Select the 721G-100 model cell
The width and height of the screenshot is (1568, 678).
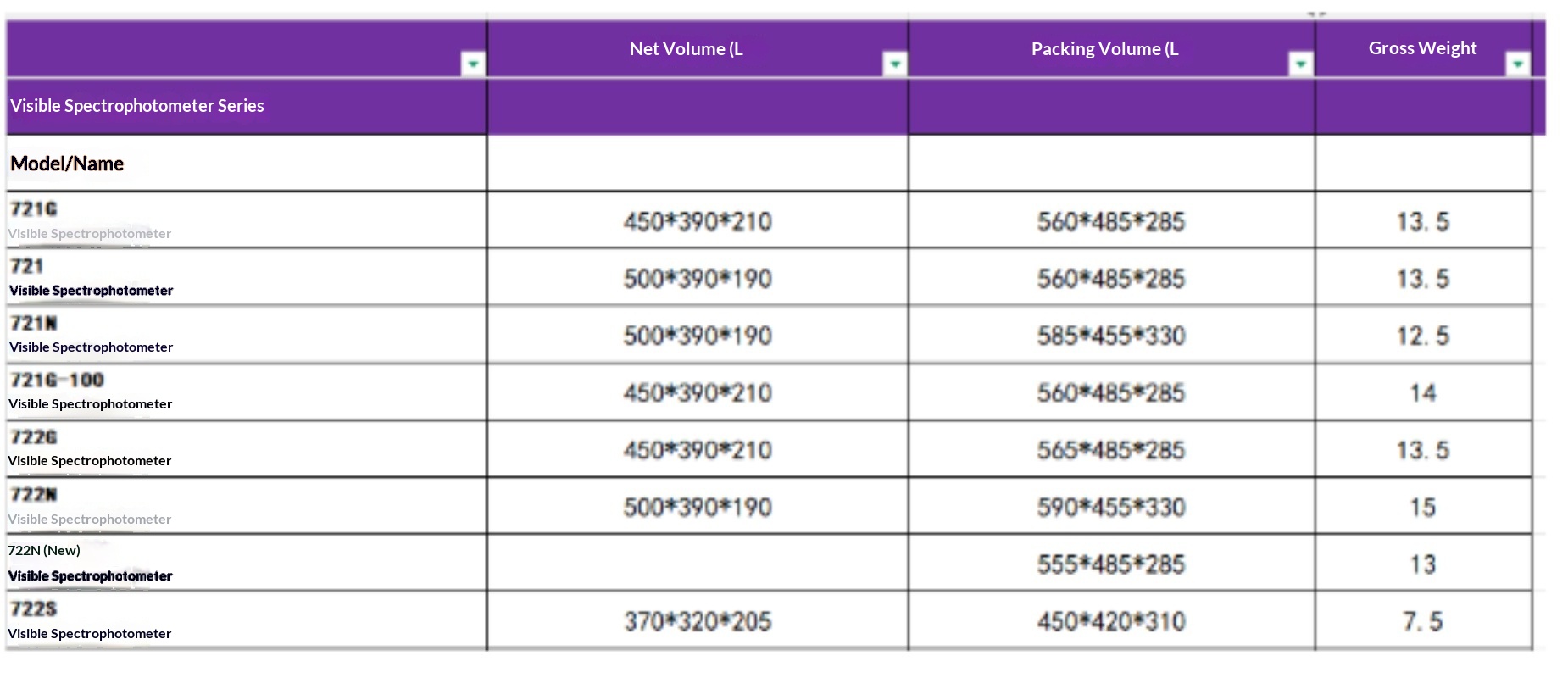246,392
